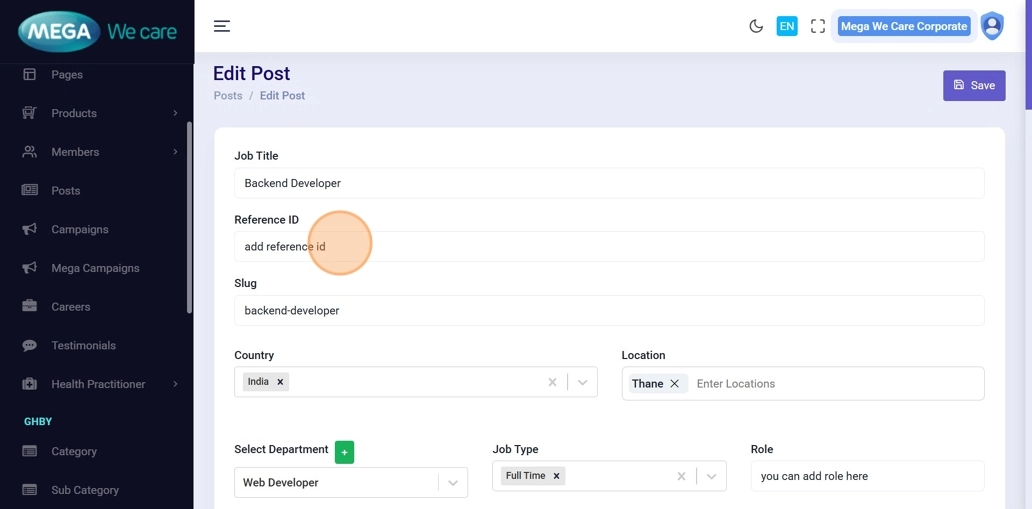Click the Reference ID input field
1032x509 pixels.
pyautogui.click(x=608, y=247)
